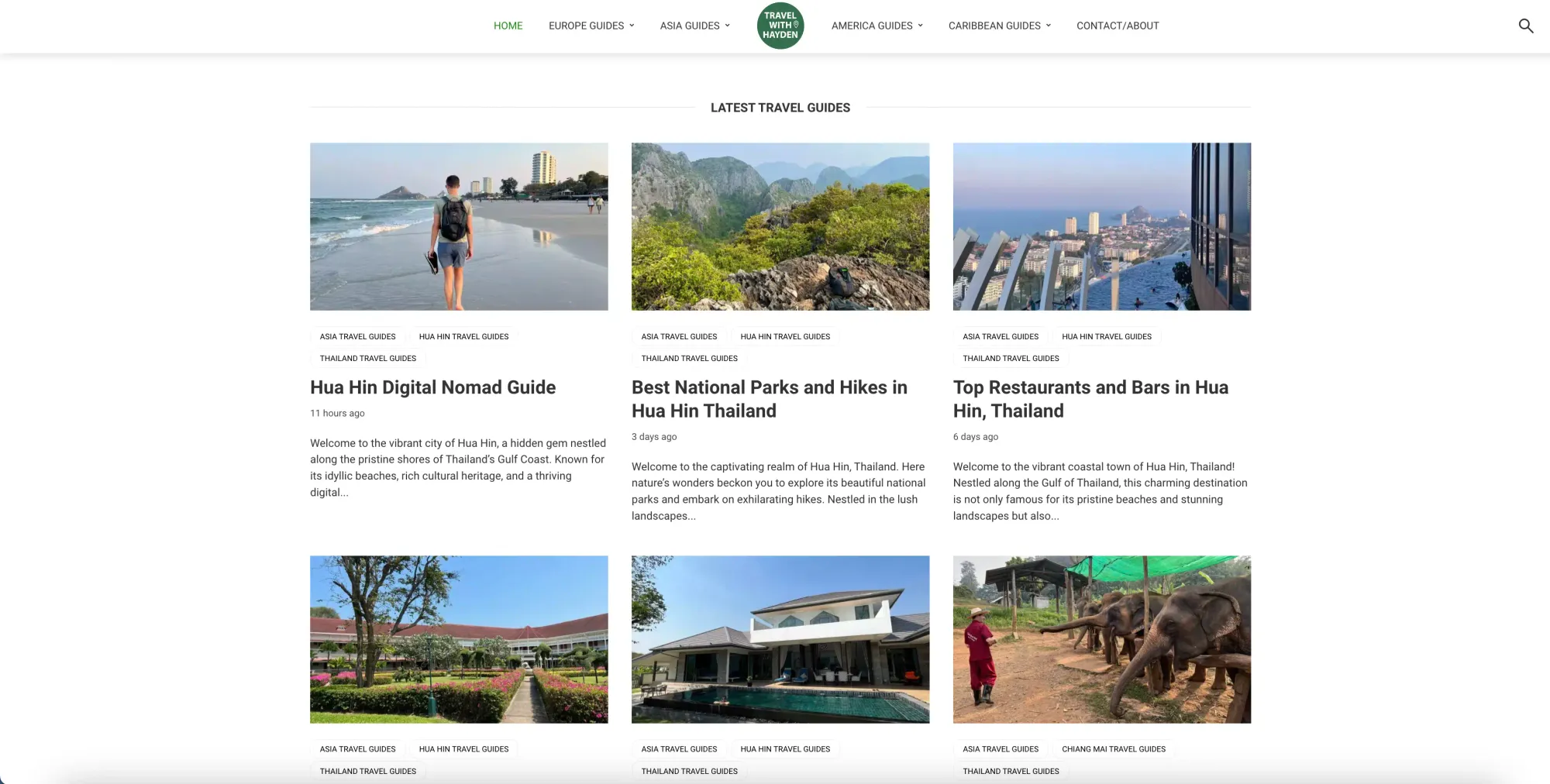Click the rooftop infinity pool thumbnail

(x=1102, y=226)
